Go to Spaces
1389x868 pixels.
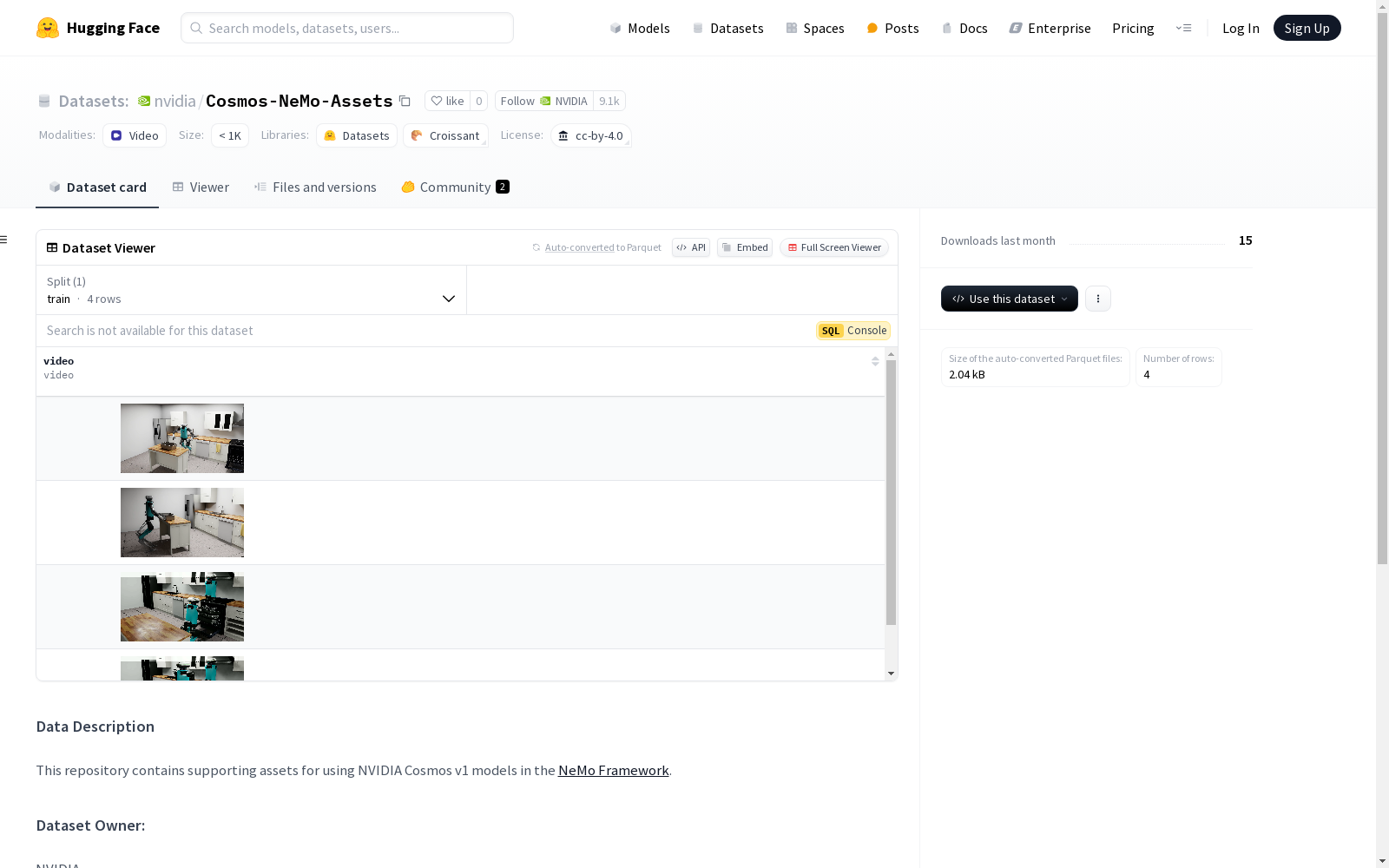point(815,28)
